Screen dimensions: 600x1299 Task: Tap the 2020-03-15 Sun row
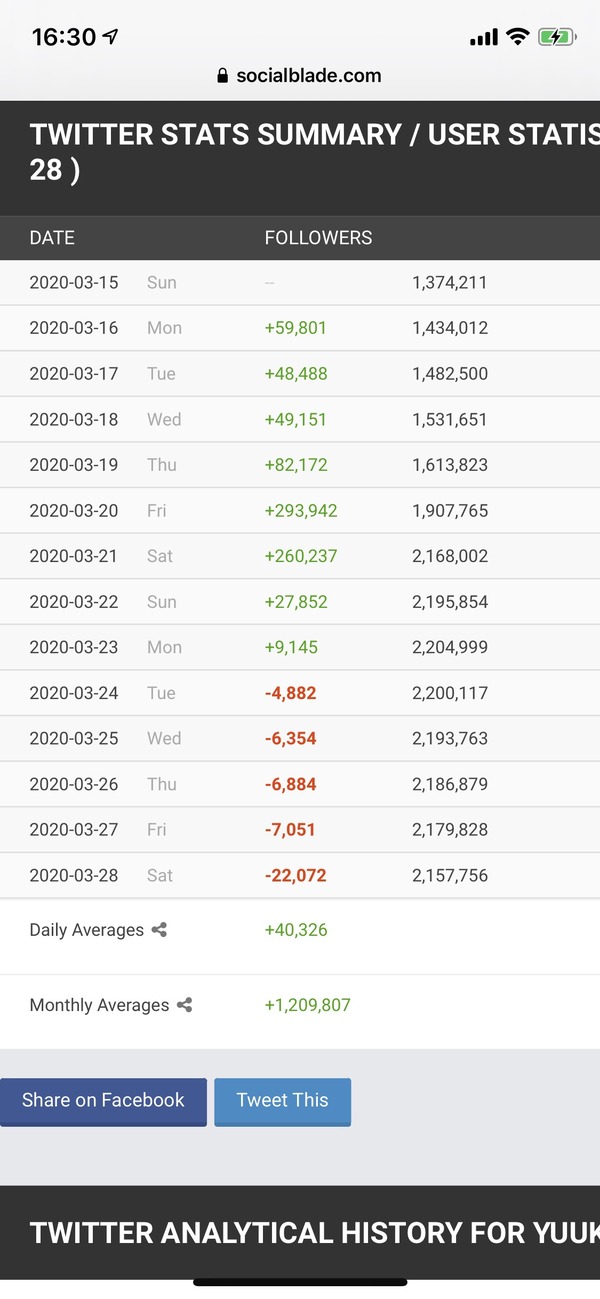[300, 283]
